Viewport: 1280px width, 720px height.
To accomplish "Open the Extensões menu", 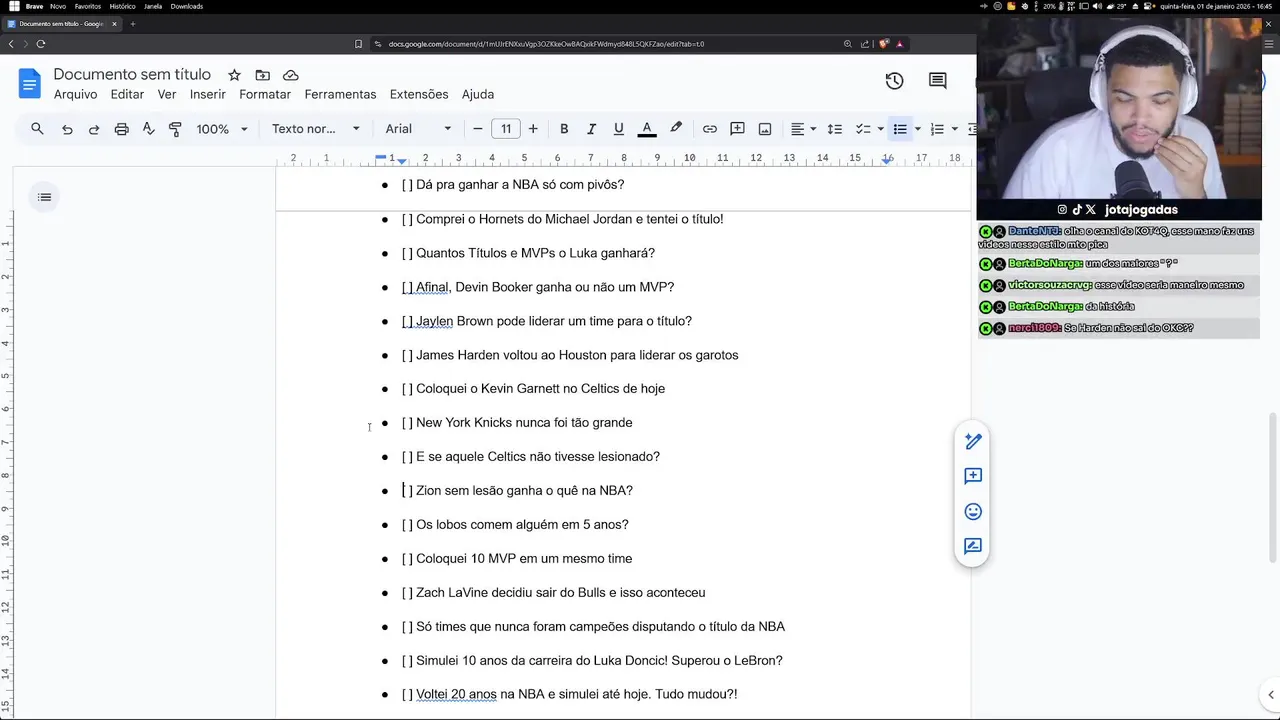I will [419, 94].
